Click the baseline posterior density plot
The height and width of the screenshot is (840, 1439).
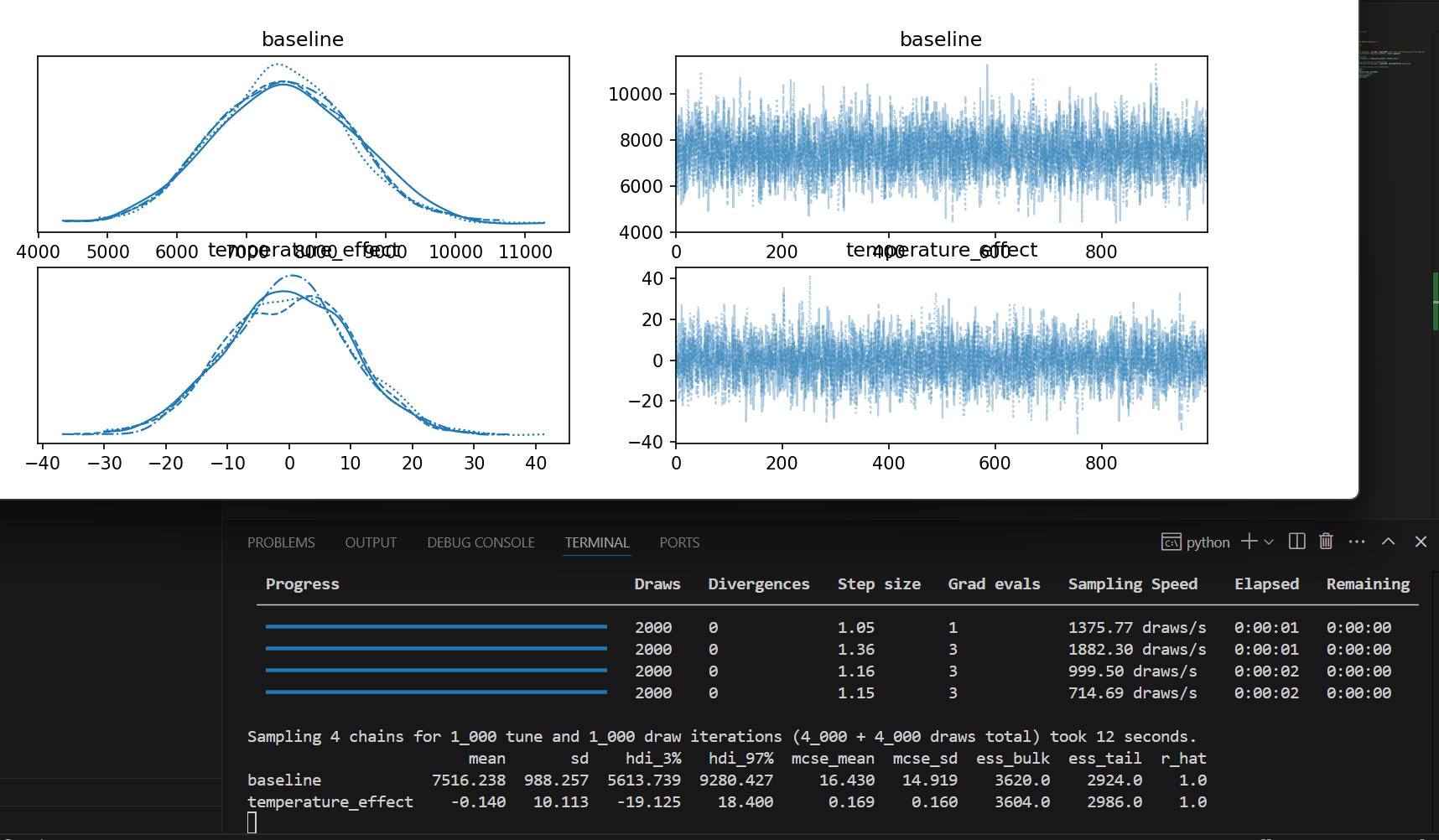click(x=304, y=144)
